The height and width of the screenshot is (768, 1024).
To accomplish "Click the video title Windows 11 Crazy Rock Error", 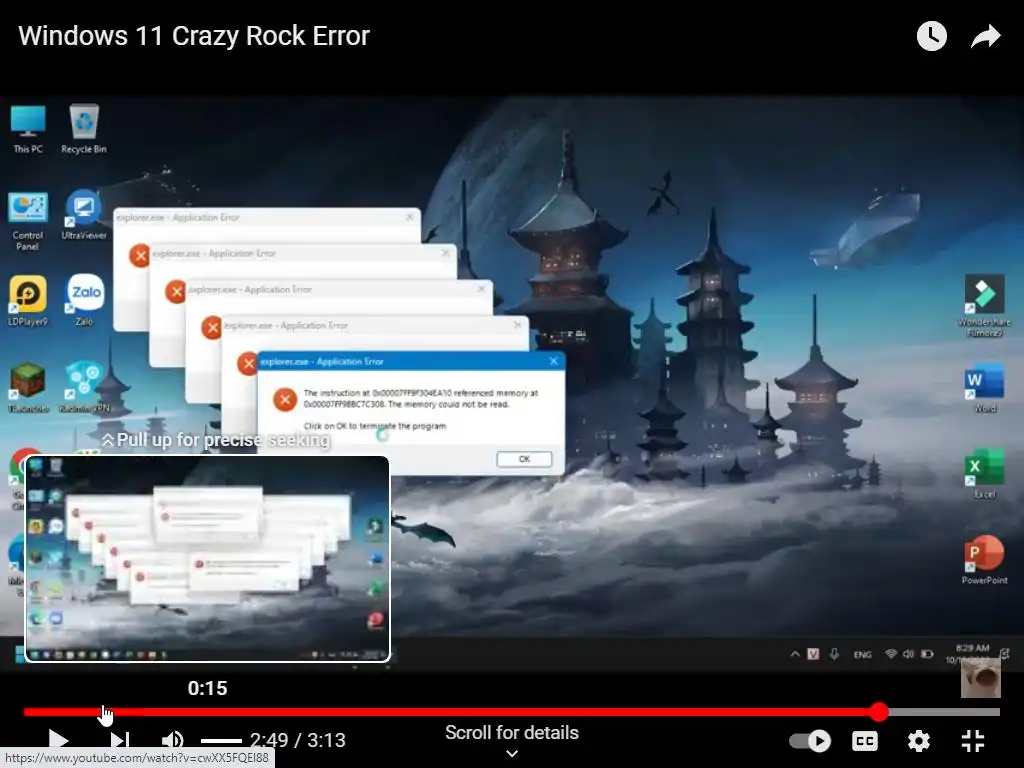I will [x=194, y=36].
